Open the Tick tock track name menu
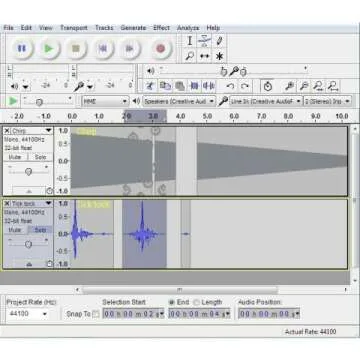The height and width of the screenshot is (360, 360). pos(32,203)
